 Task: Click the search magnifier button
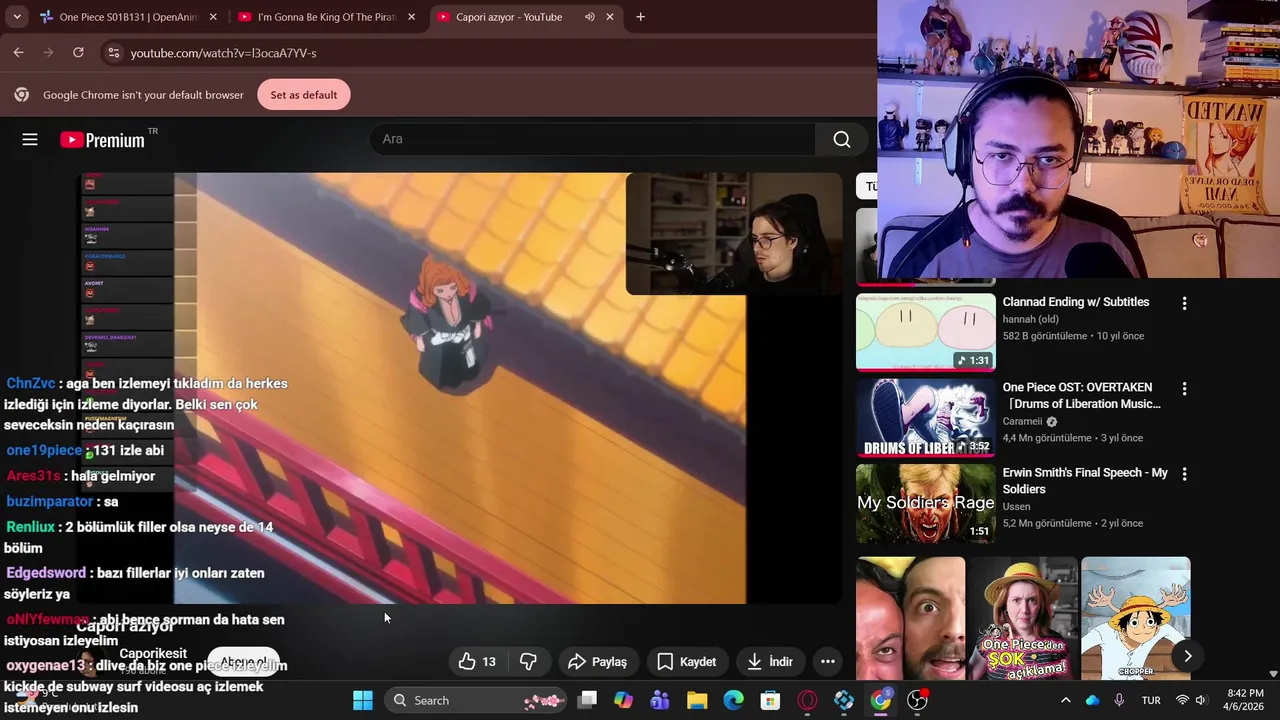pos(842,139)
